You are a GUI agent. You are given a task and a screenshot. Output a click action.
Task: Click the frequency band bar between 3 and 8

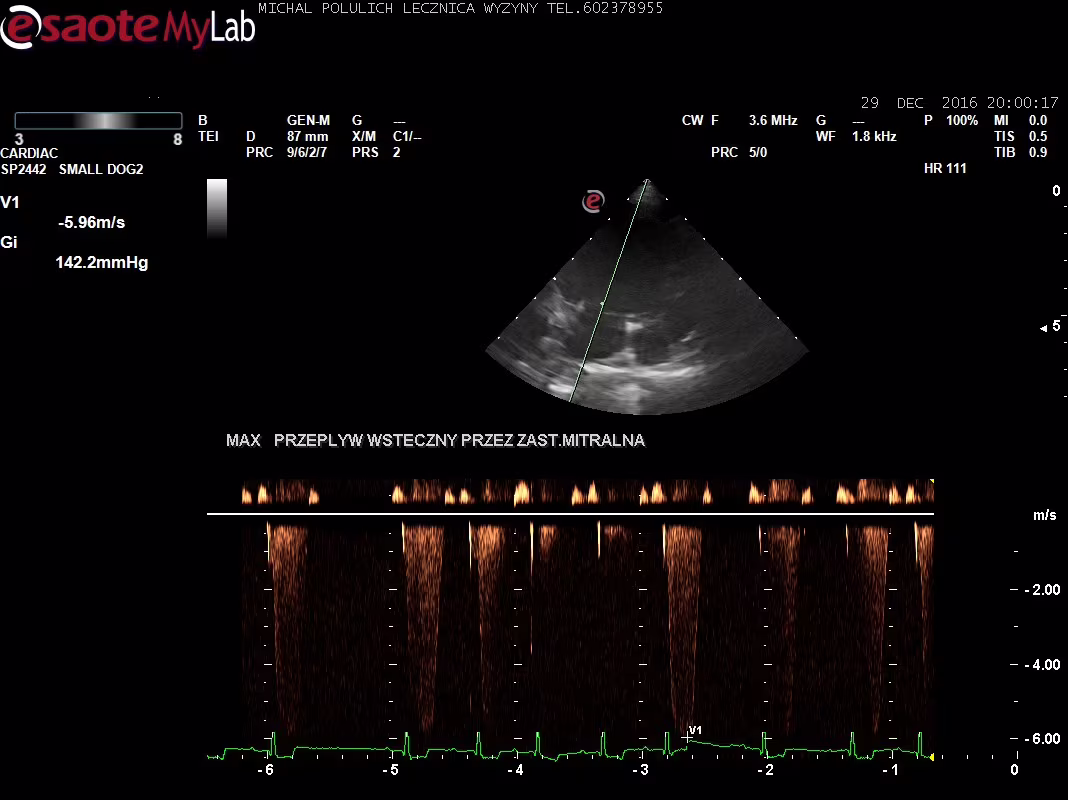98,120
